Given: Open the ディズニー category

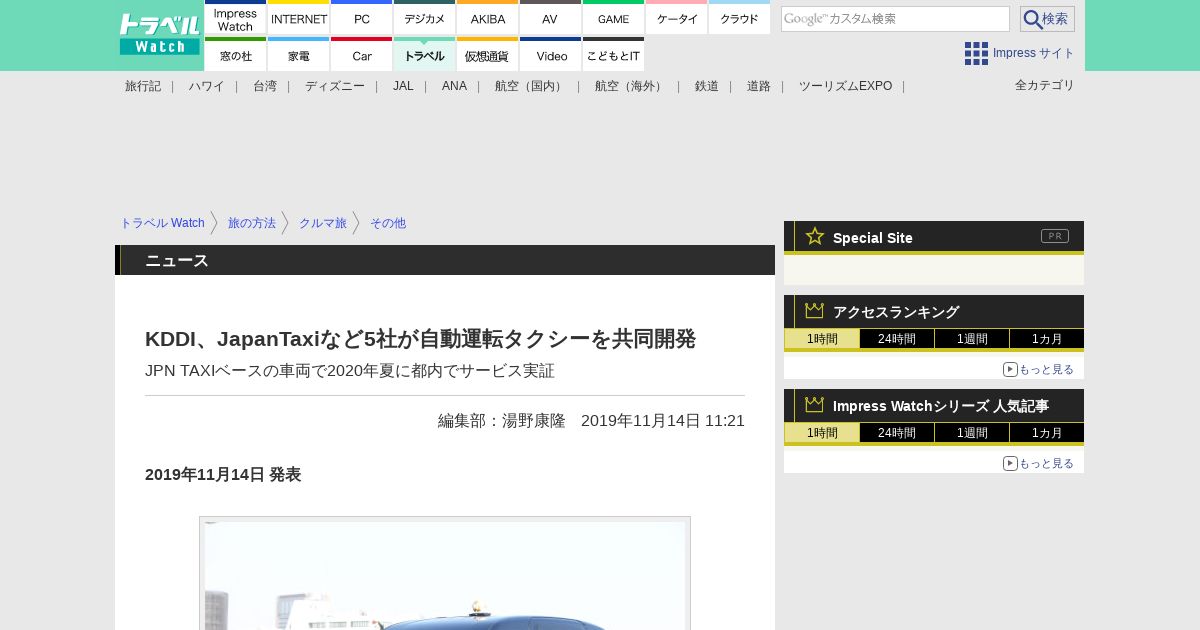Looking at the screenshot, I should point(335,86).
